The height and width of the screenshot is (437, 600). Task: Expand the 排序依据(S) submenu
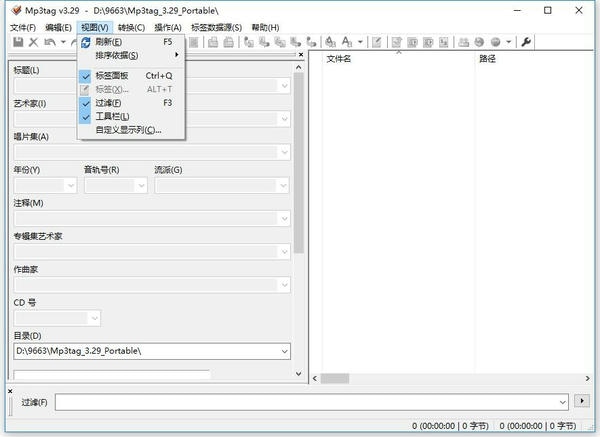(132, 55)
